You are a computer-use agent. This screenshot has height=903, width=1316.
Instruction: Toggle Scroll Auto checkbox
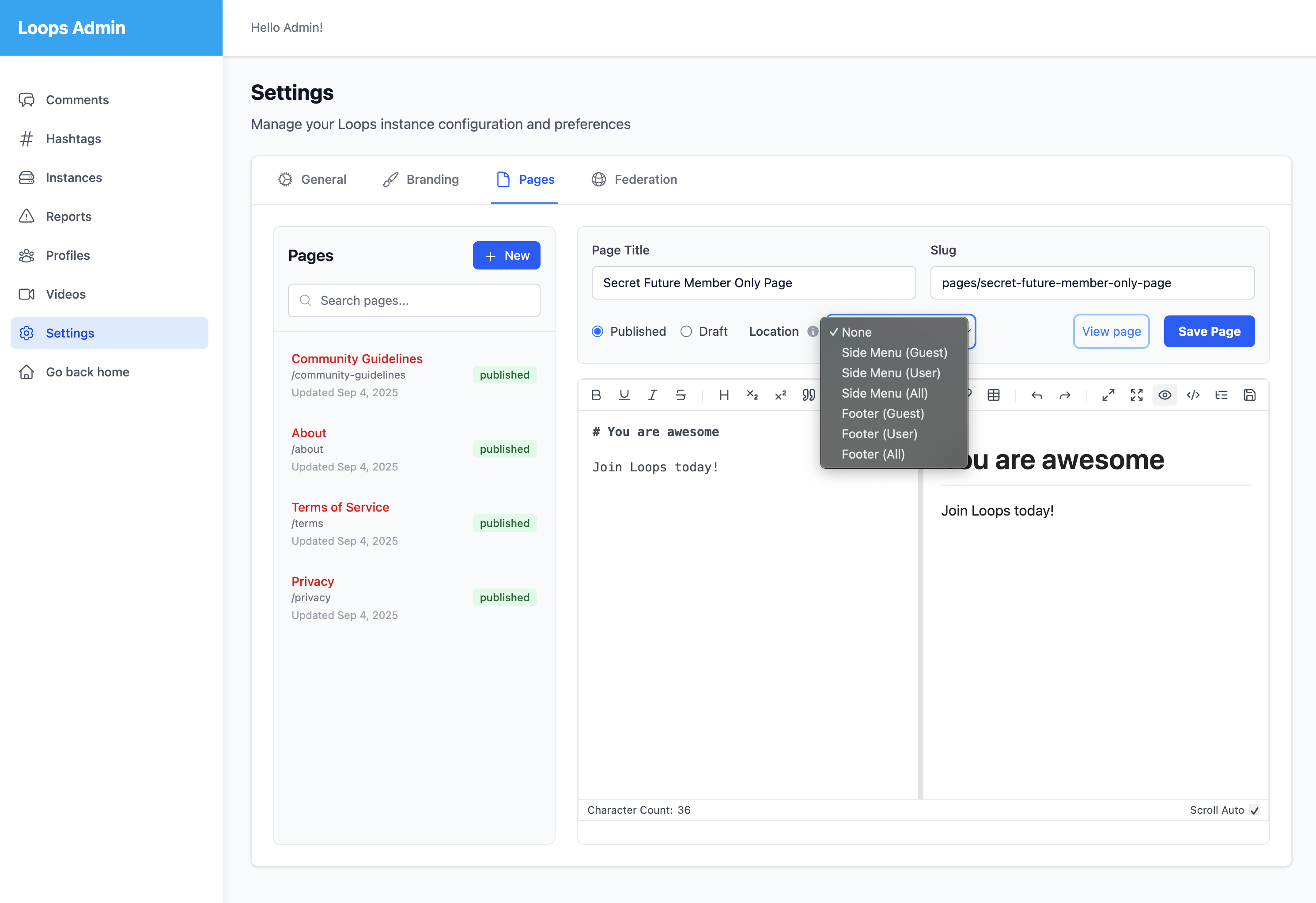point(1254,810)
